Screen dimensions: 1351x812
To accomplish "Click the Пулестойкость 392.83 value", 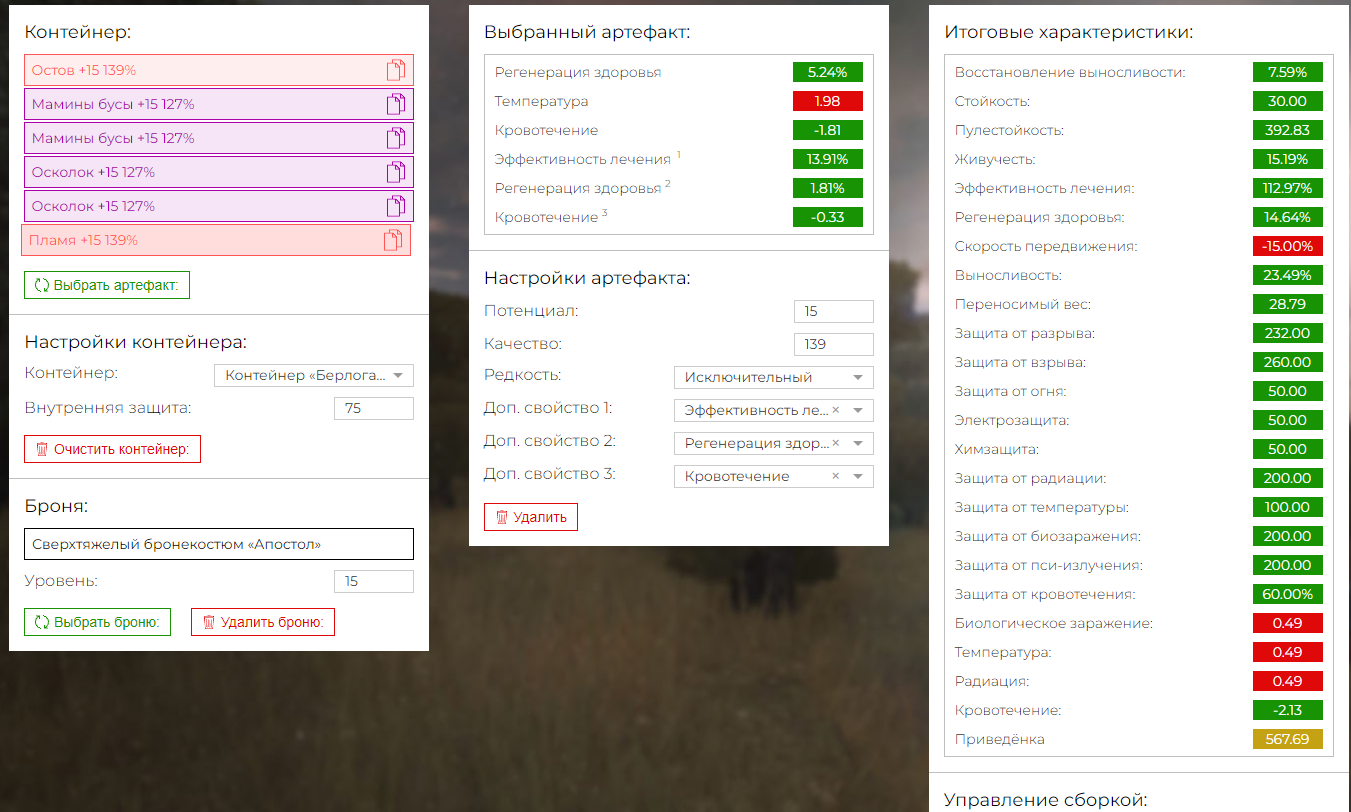I will pos(1288,130).
